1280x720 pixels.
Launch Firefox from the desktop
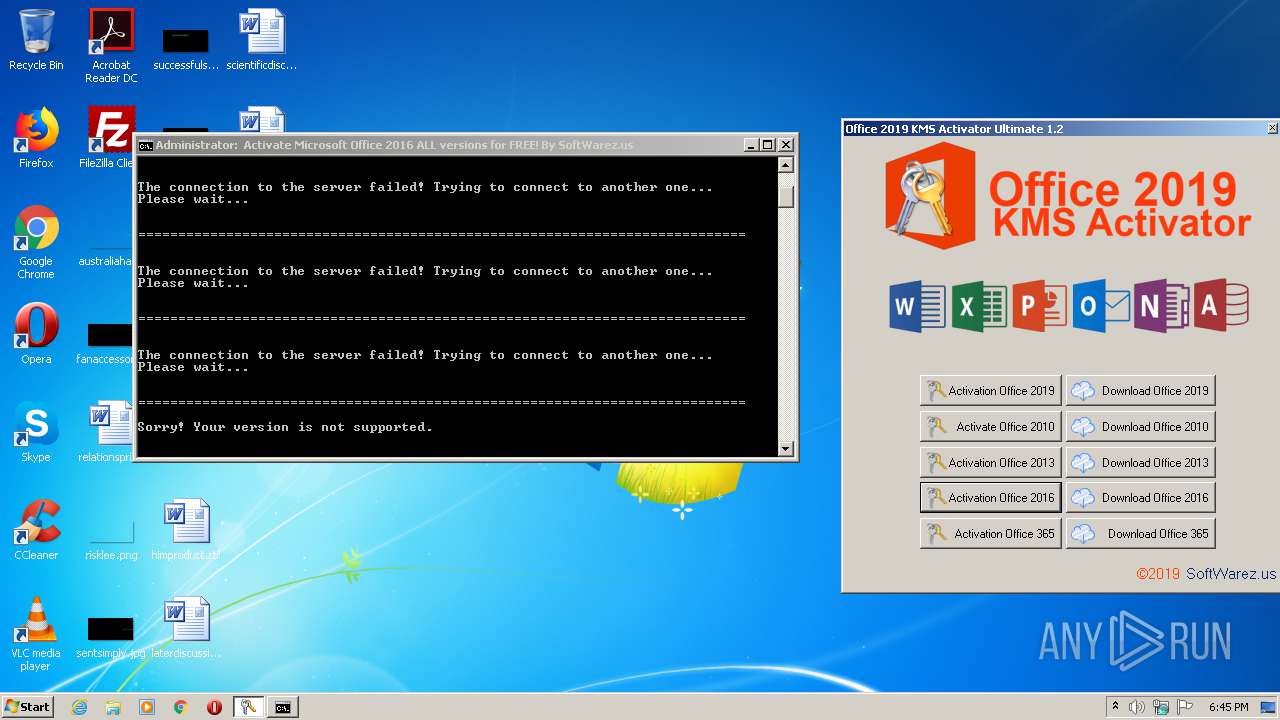(36, 138)
